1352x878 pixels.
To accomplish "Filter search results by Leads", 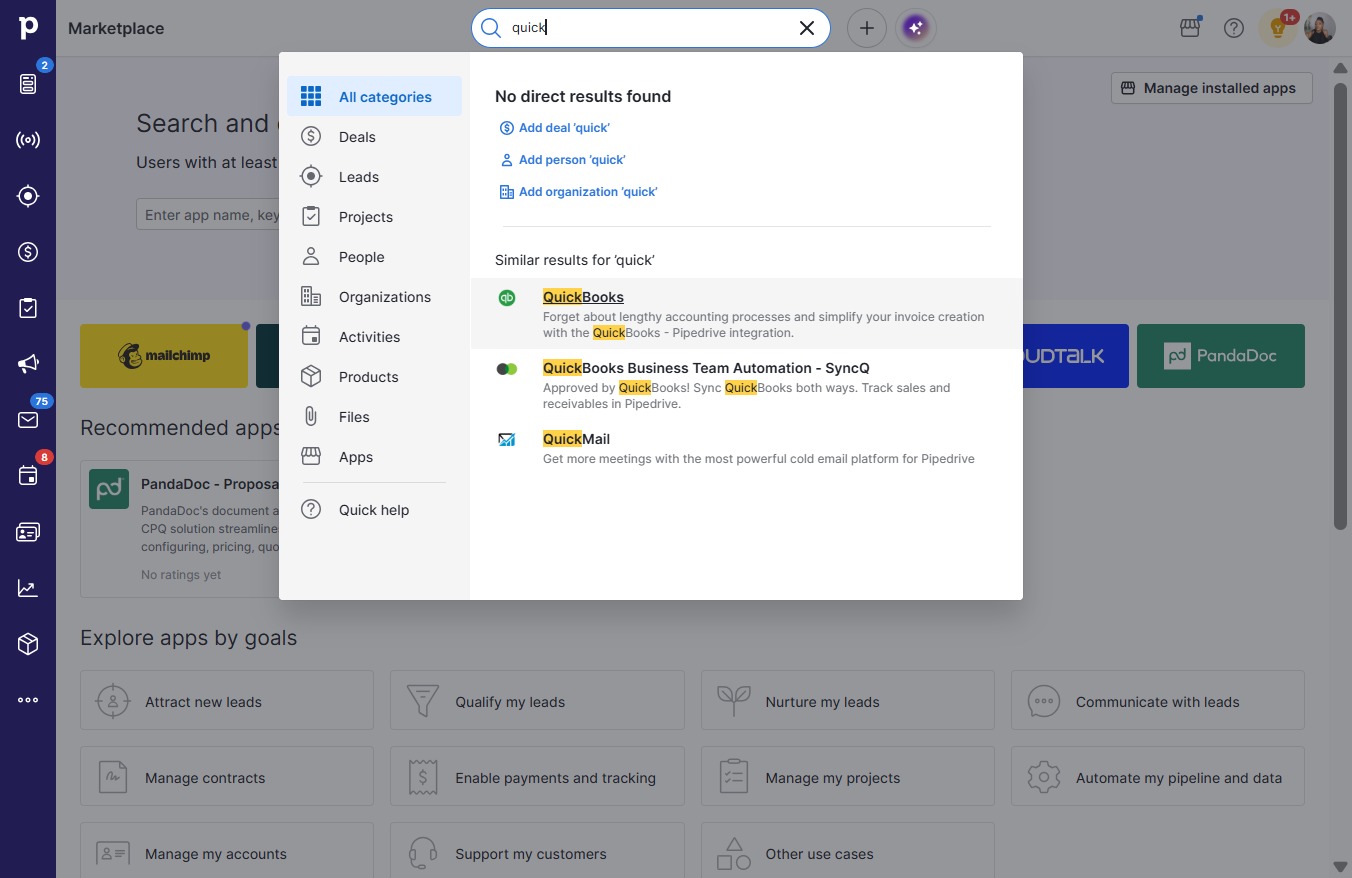I will coord(374,177).
